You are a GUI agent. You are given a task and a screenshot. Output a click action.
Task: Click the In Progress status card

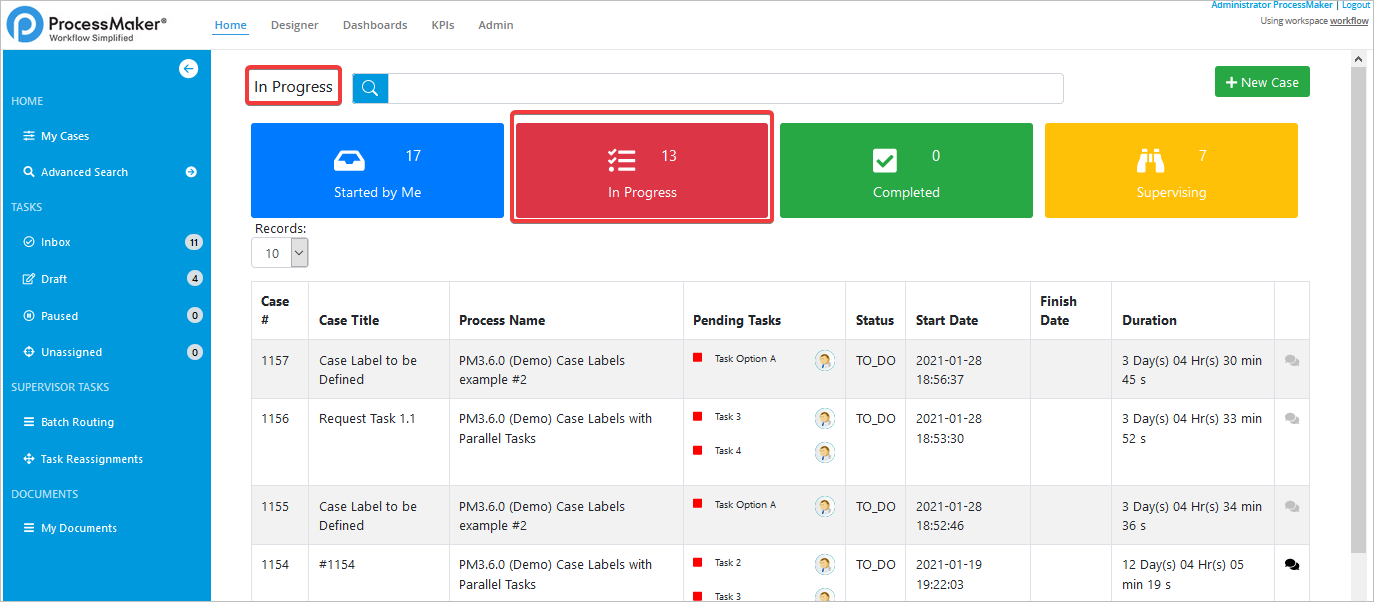pos(641,170)
